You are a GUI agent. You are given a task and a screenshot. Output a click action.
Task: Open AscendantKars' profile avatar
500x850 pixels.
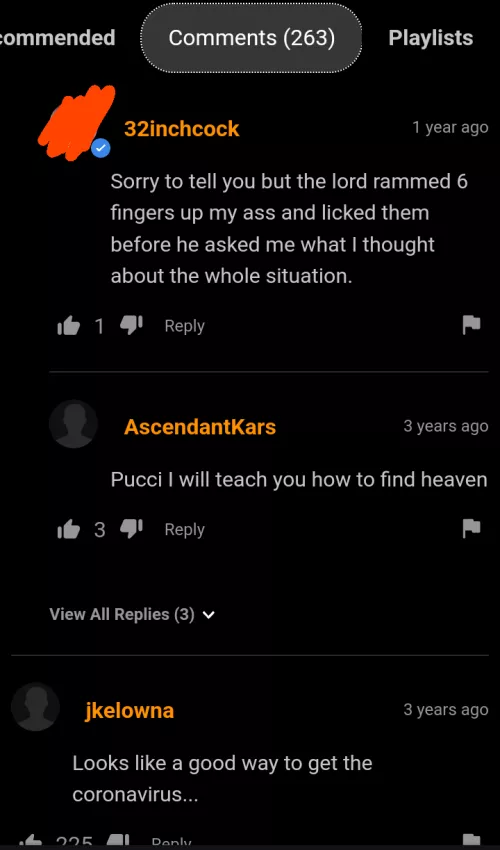(73, 424)
